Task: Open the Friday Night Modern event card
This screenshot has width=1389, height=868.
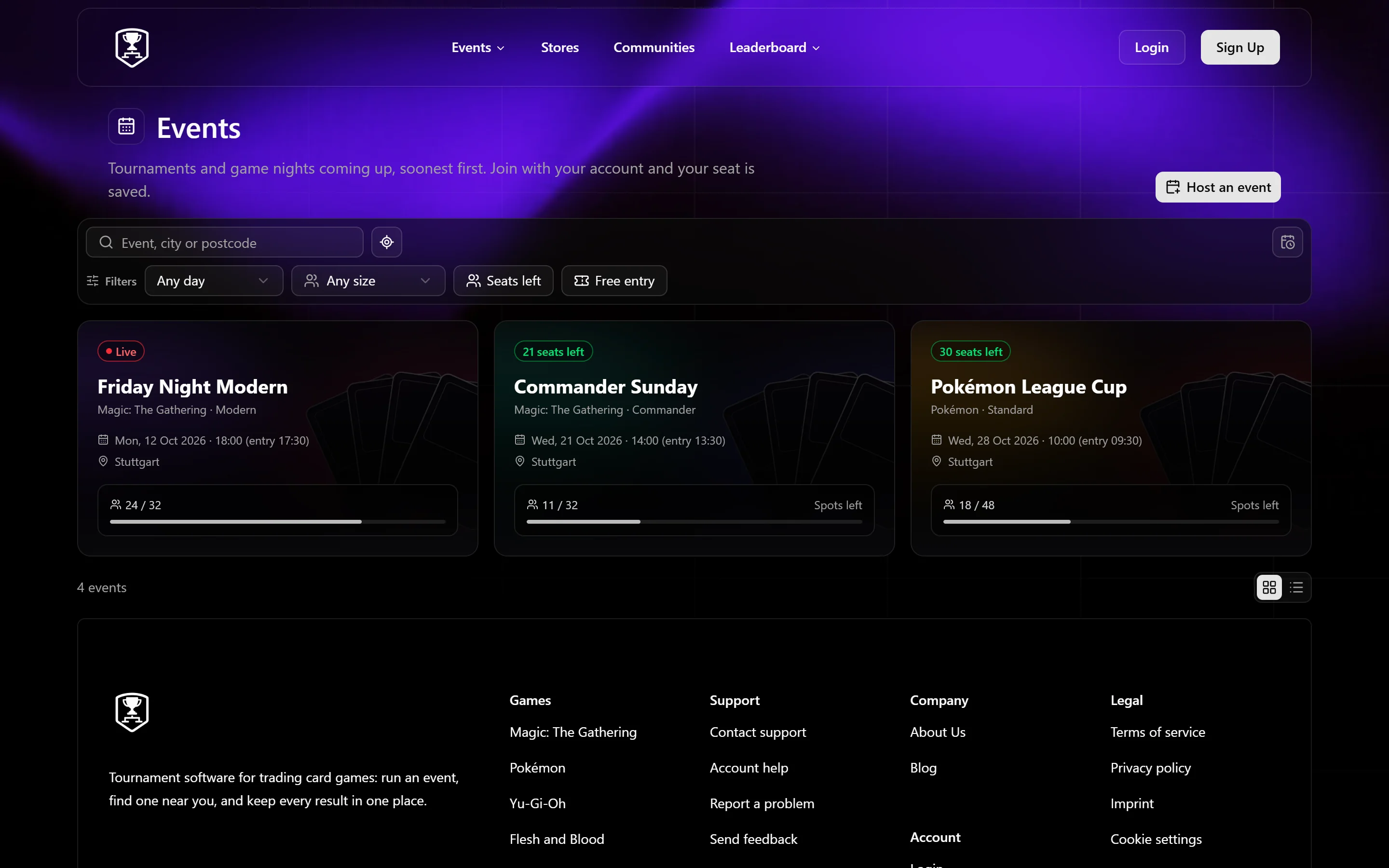Action: 278,438
